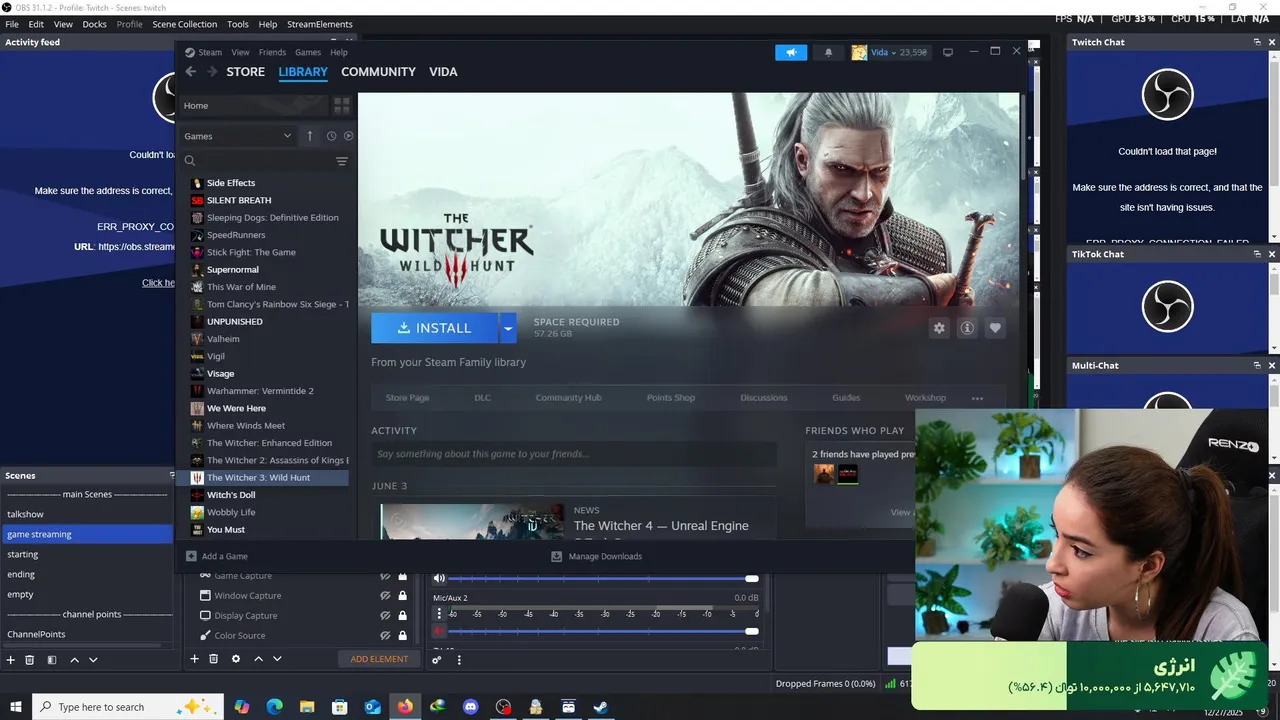The height and width of the screenshot is (720, 1280).
Task: Toggle Display Capture source visibility
Action: tap(385, 616)
